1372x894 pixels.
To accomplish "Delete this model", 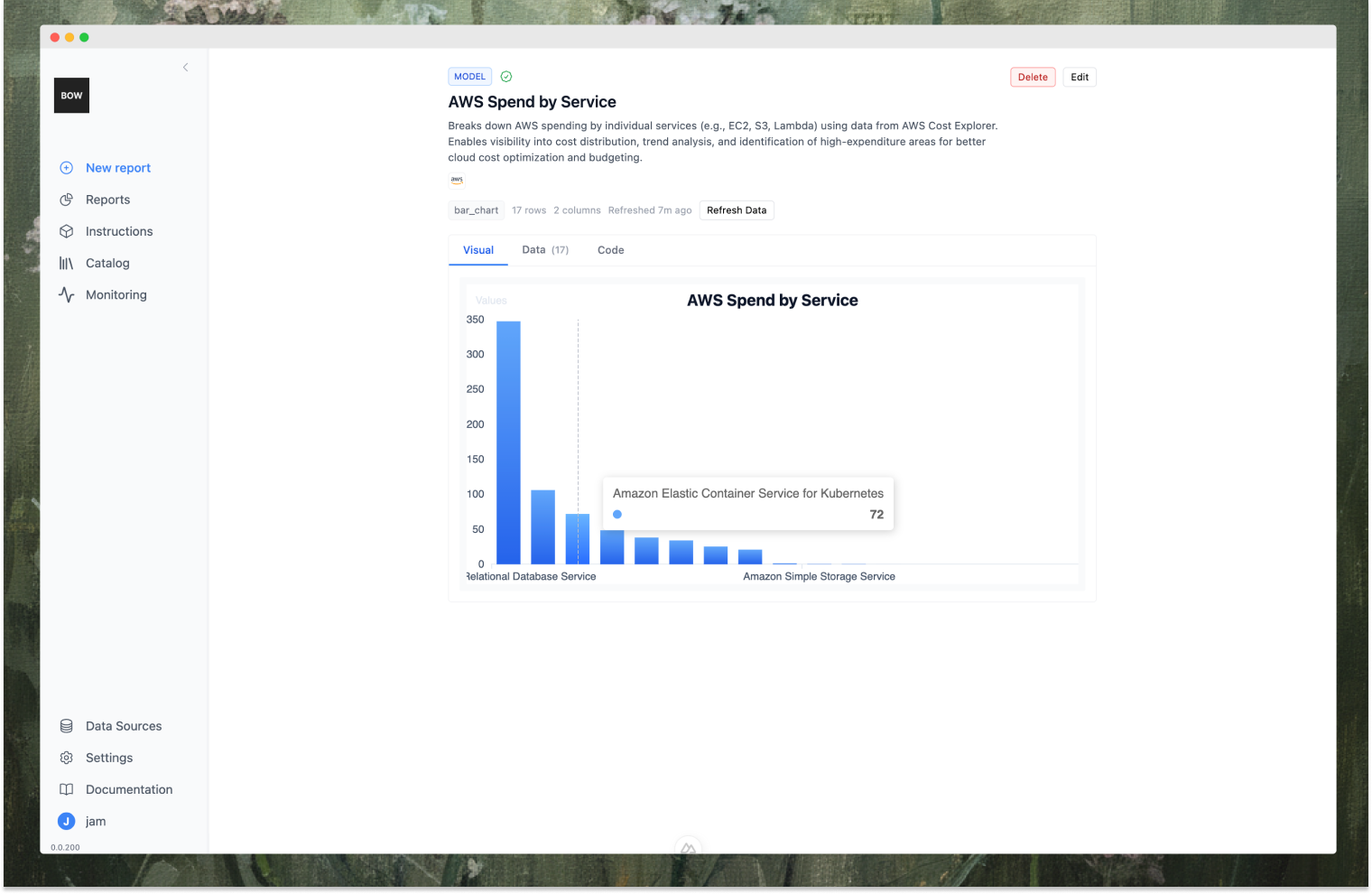I will point(1033,77).
